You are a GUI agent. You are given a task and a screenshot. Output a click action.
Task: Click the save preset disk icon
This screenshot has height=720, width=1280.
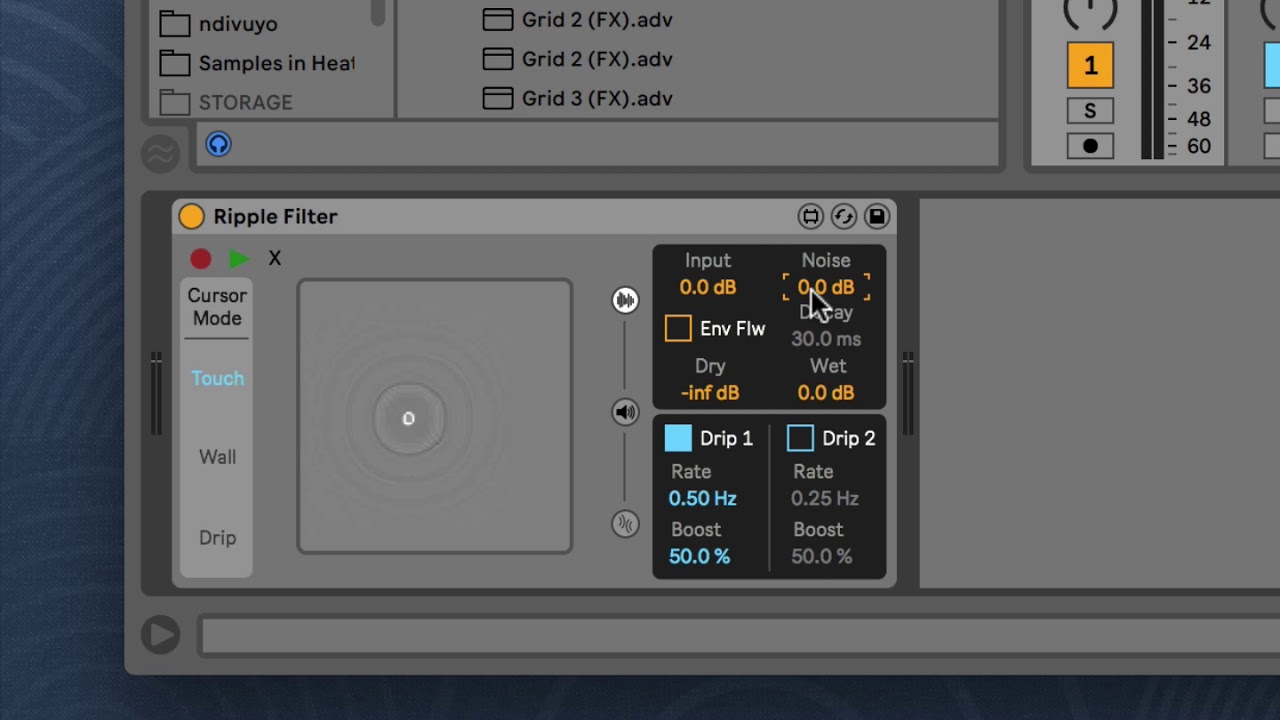tap(877, 216)
